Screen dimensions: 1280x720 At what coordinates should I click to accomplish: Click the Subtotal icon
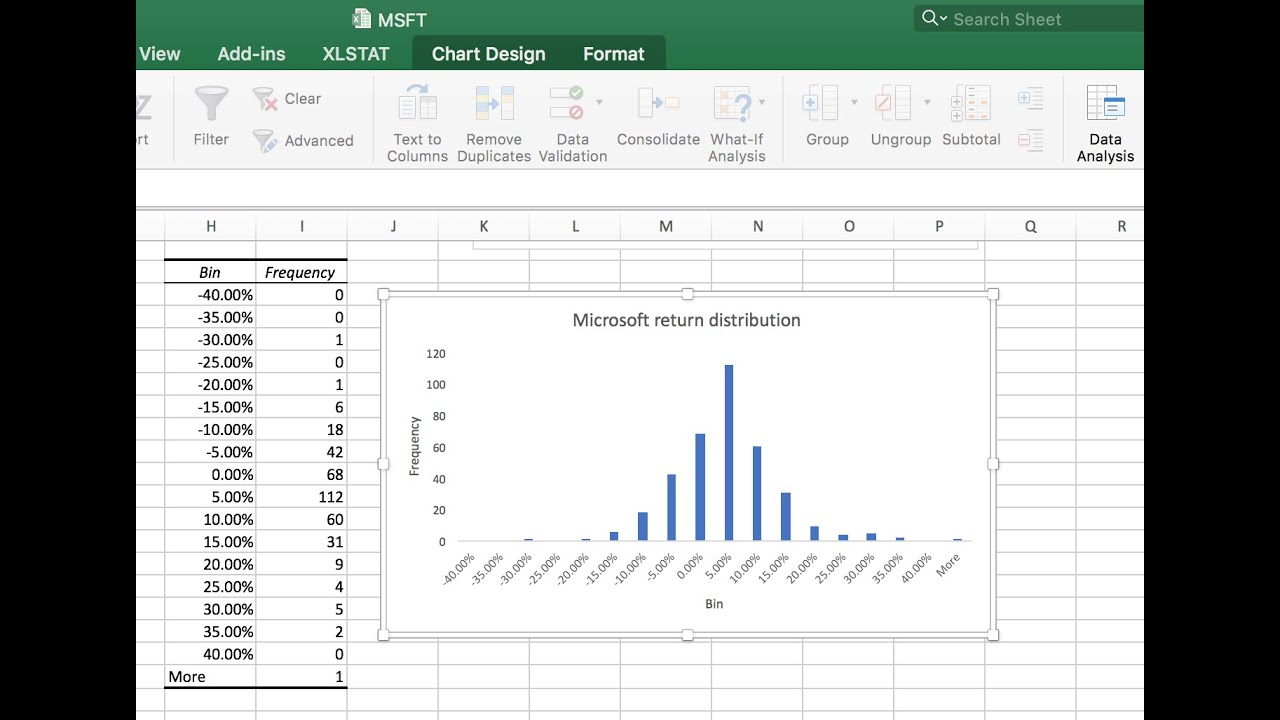971,103
